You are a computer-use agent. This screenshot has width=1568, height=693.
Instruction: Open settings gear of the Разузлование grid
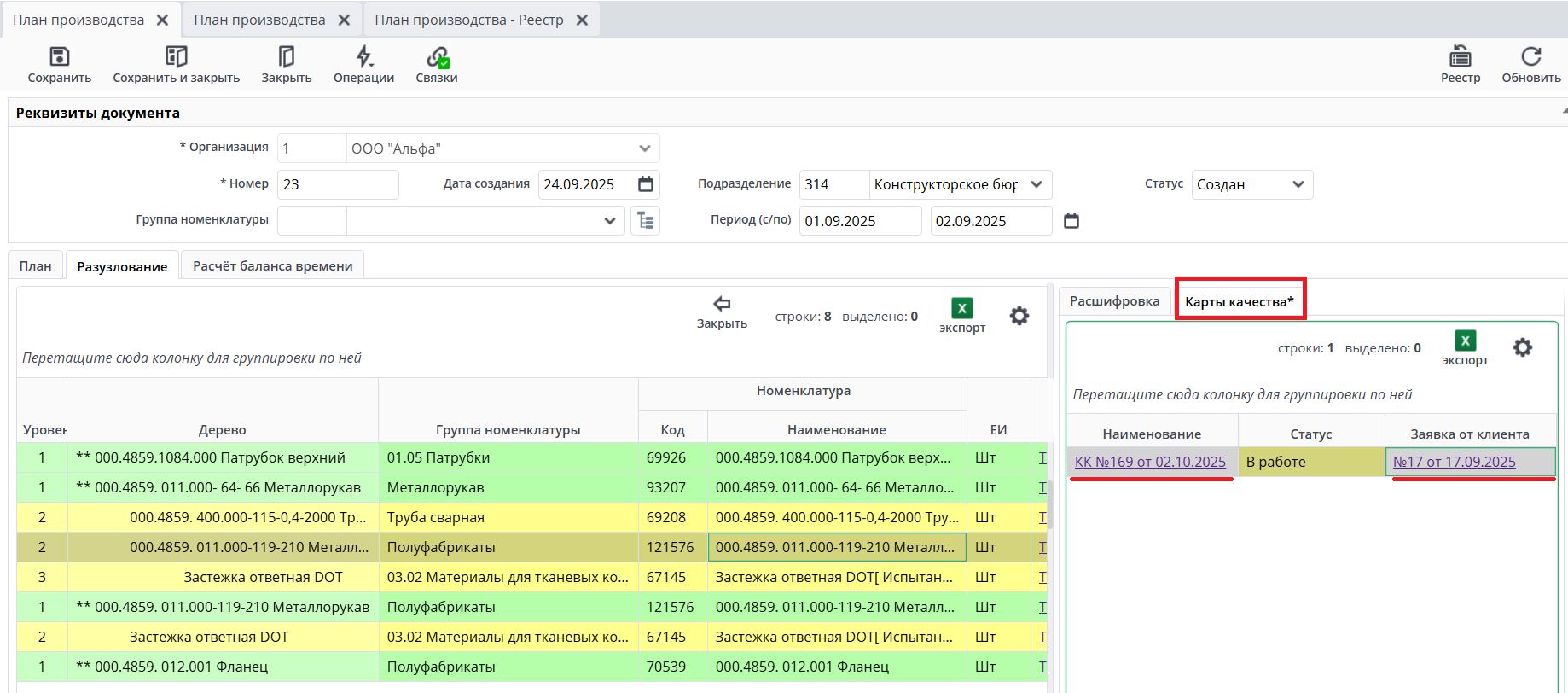1019,317
